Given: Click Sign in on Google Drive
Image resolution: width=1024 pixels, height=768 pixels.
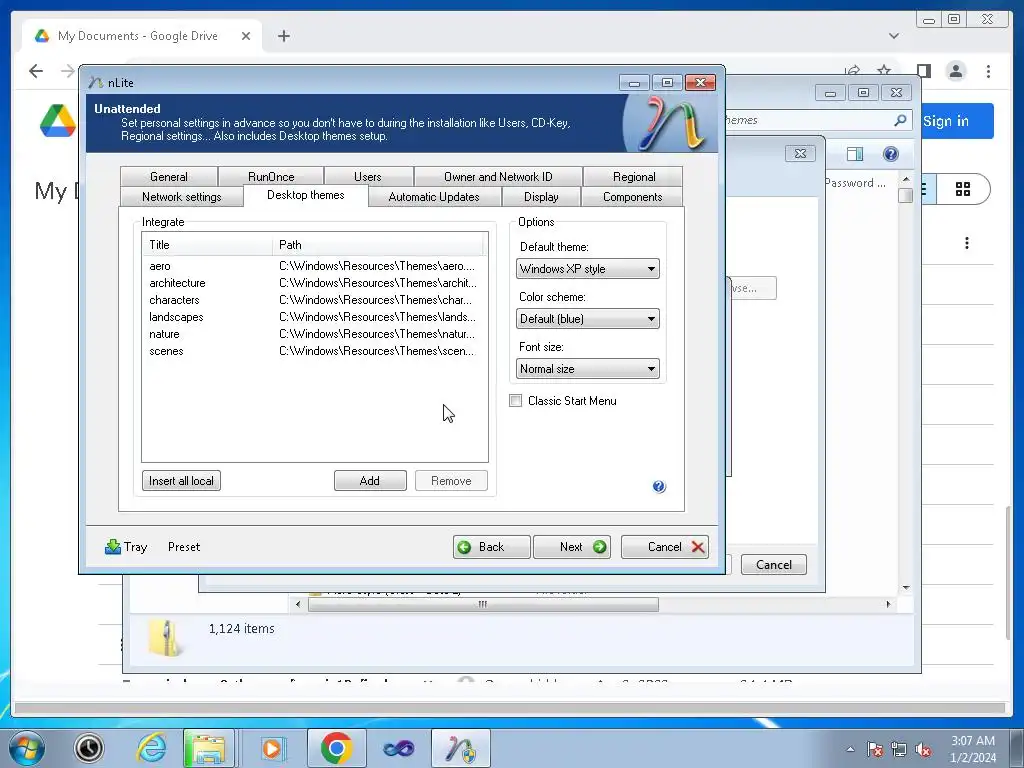Looking at the screenshot, I should pos(946,121).
